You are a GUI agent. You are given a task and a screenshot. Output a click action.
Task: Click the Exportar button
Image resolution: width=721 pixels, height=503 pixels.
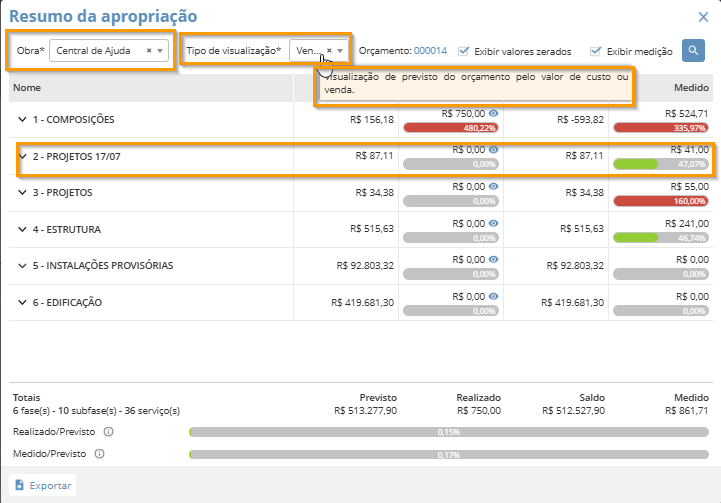tap(42, 485)
